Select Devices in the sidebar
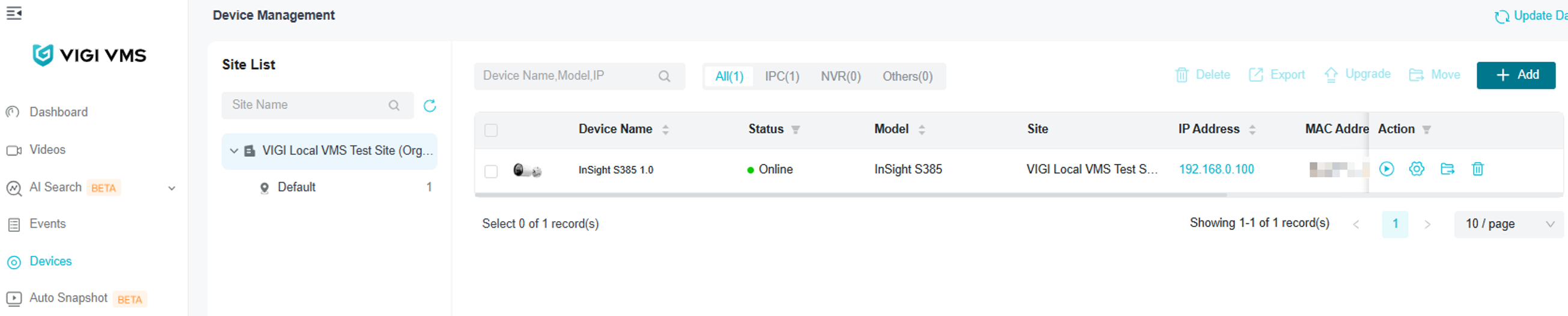Screen dimensions: 1568x316 click(x=50, y=261)
